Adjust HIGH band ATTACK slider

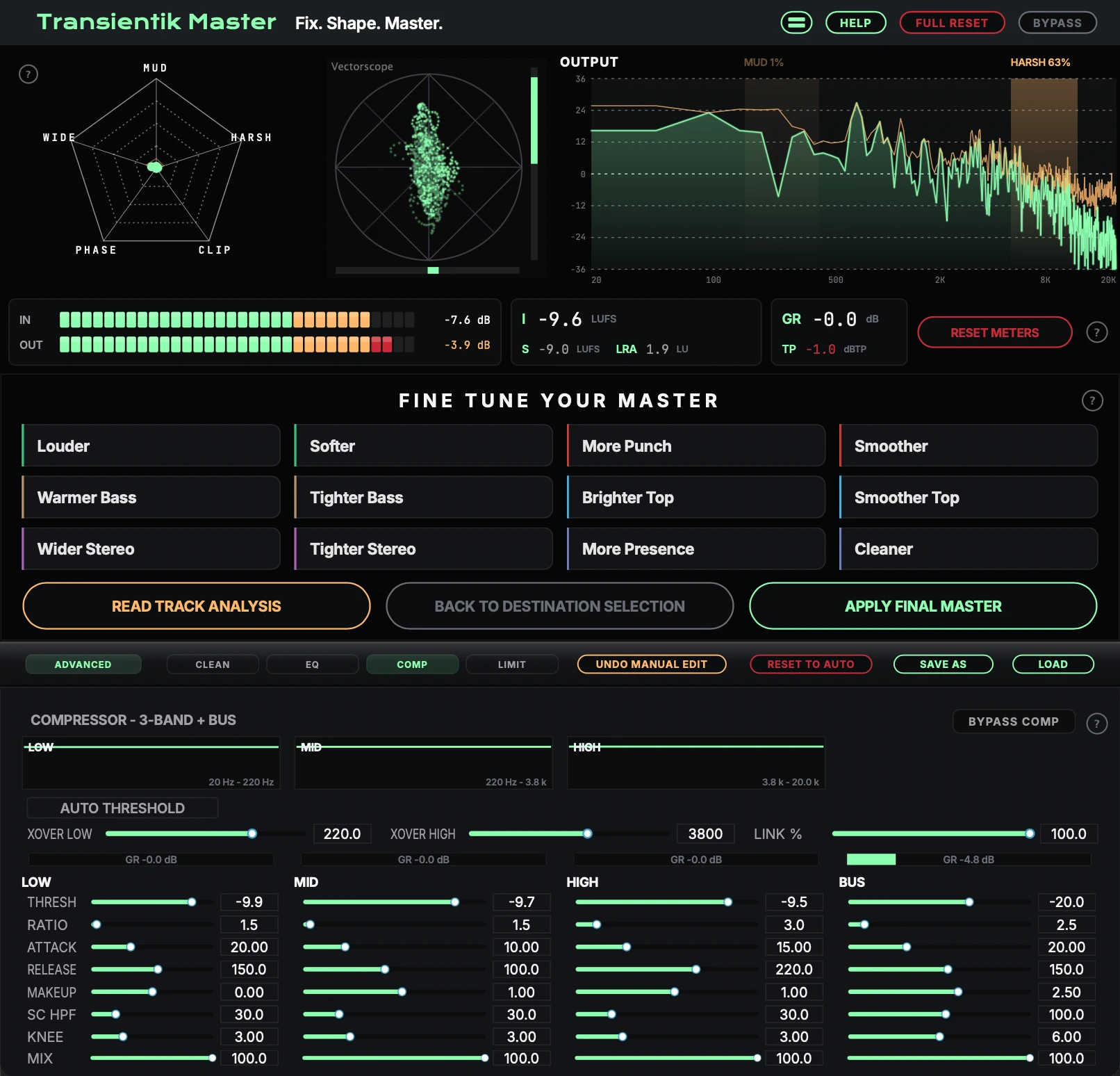point(666,947)
